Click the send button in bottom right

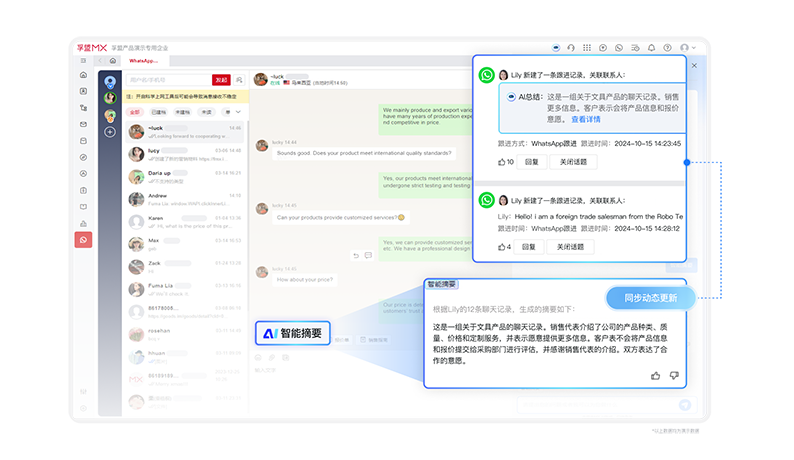685,404
